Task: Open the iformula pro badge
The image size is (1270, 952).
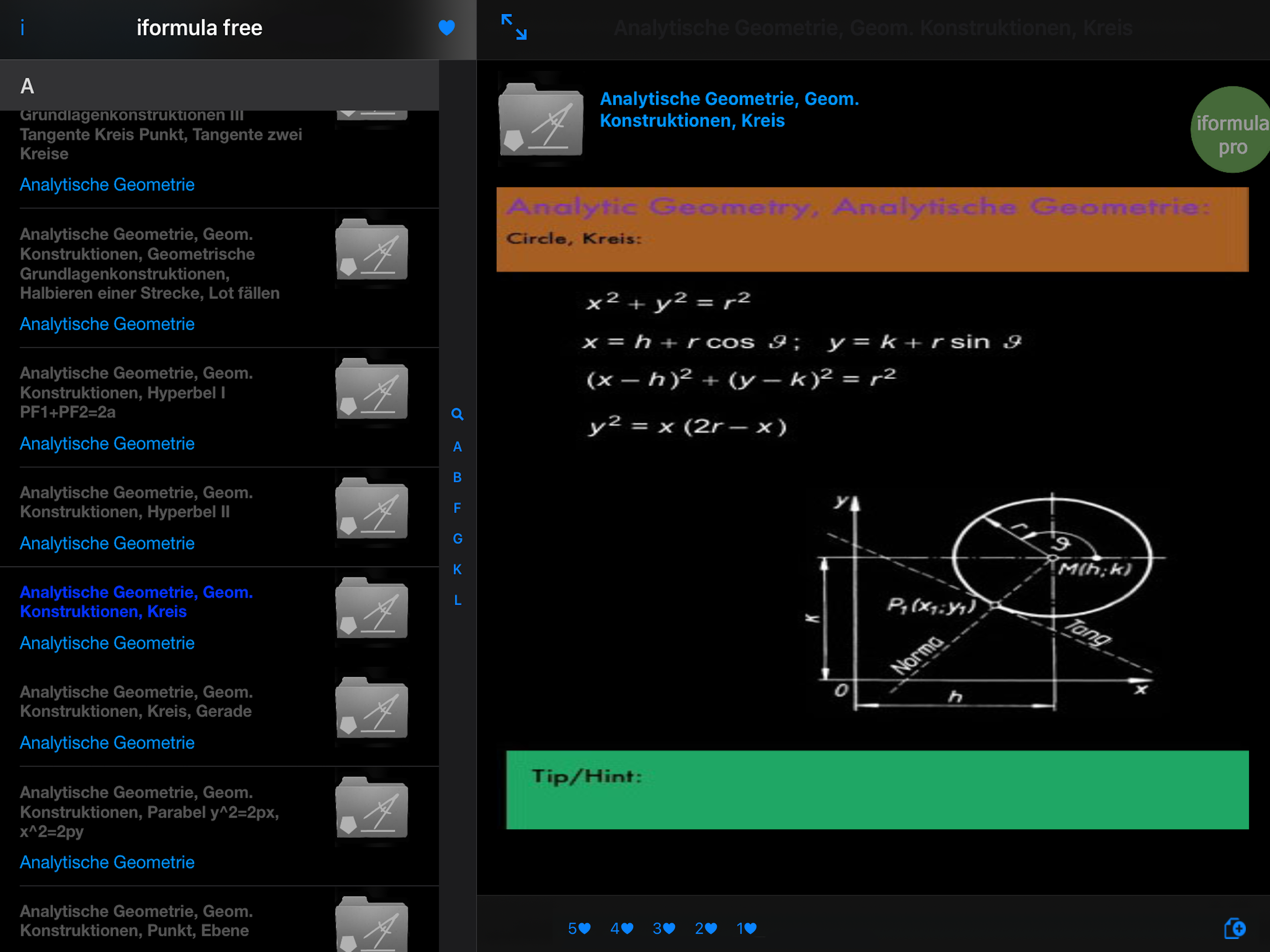Action: pyautogui.click(x=1231, y=130)
